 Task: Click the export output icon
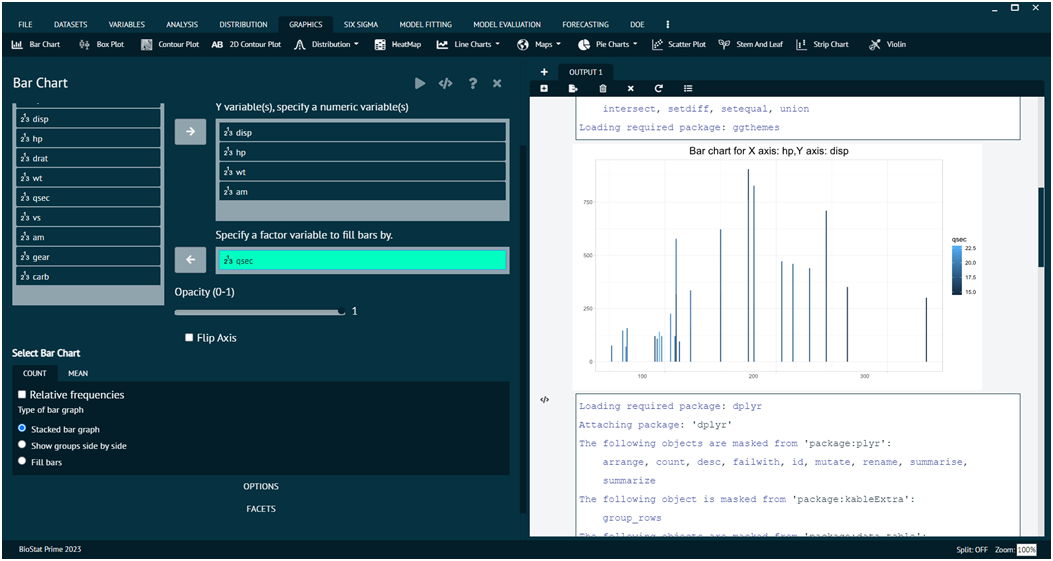pos(573,88)
